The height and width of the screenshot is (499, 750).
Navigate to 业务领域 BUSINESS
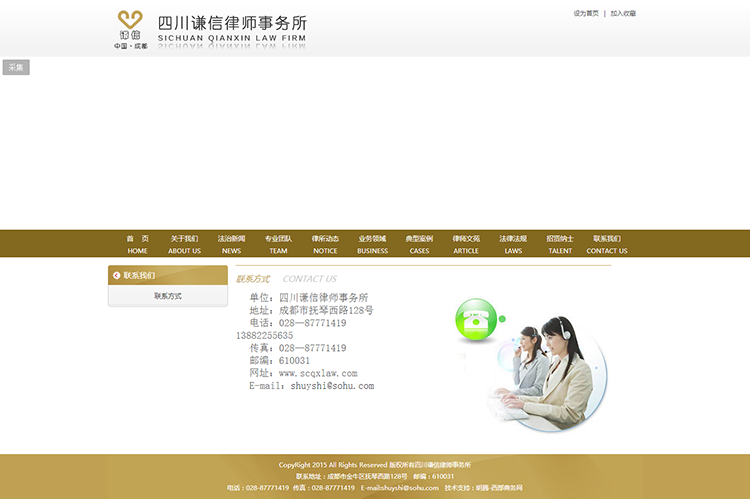(372, 244)
